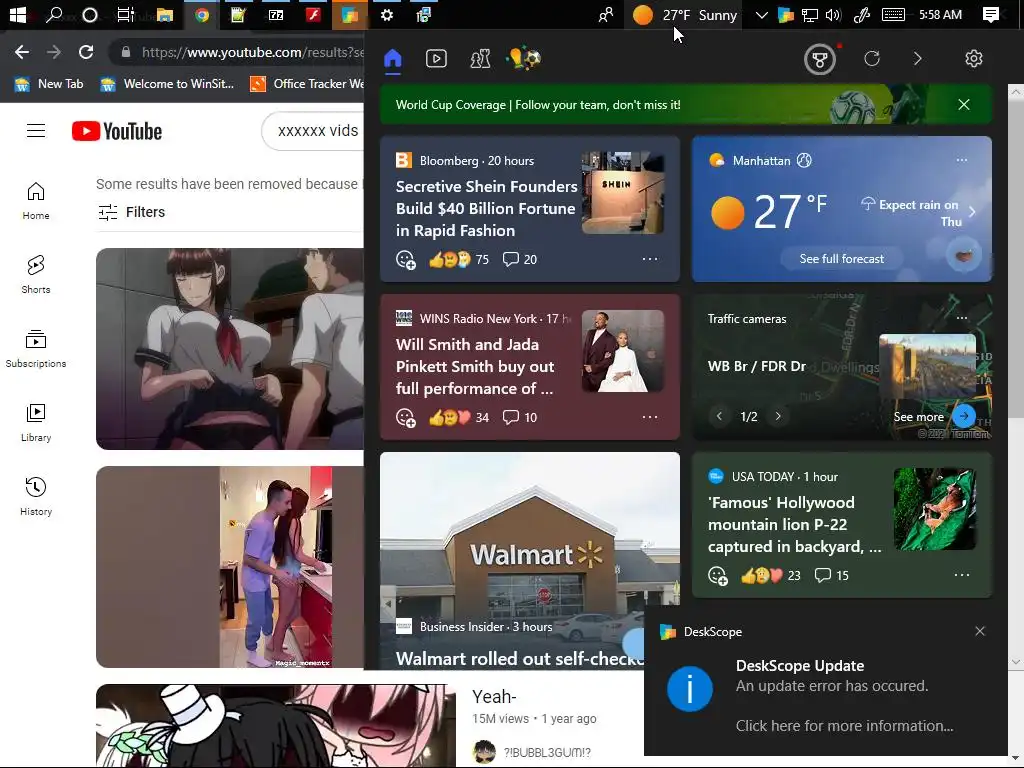Open YouTube hamburger guide menu

[x=36, y=131]
